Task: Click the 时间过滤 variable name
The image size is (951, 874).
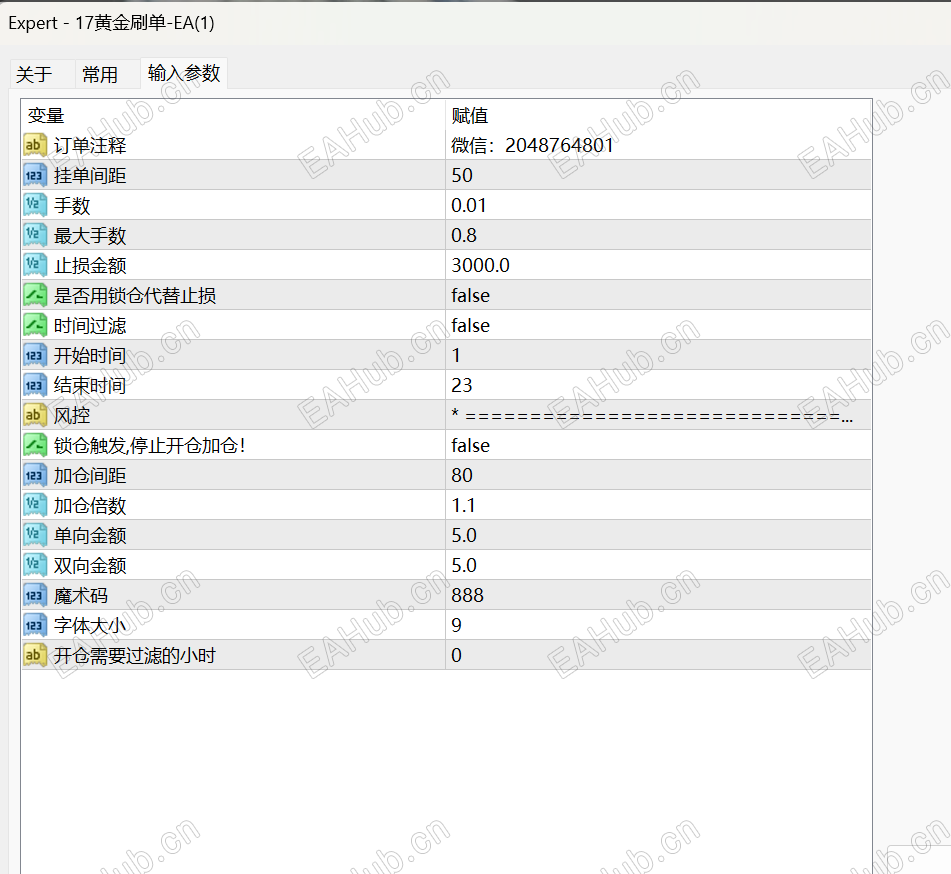Action: (90, 326)
